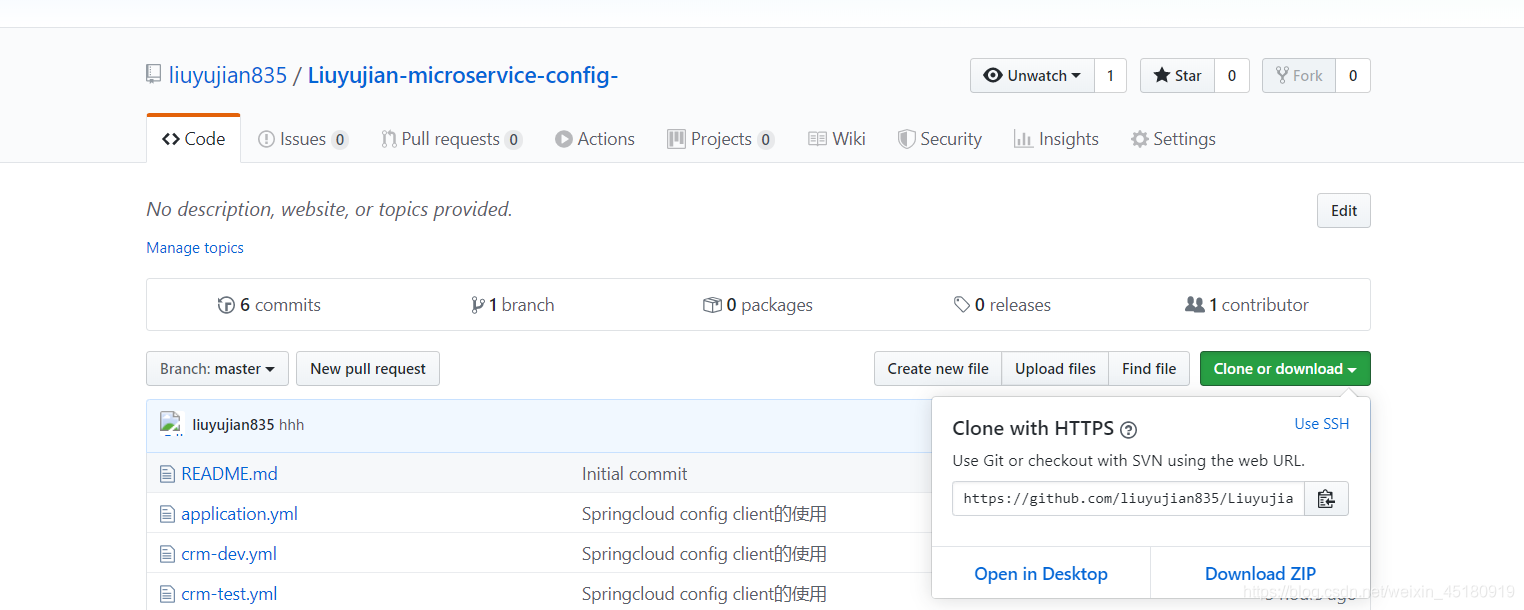Open the latest commit message hhh

click(292, 425)
